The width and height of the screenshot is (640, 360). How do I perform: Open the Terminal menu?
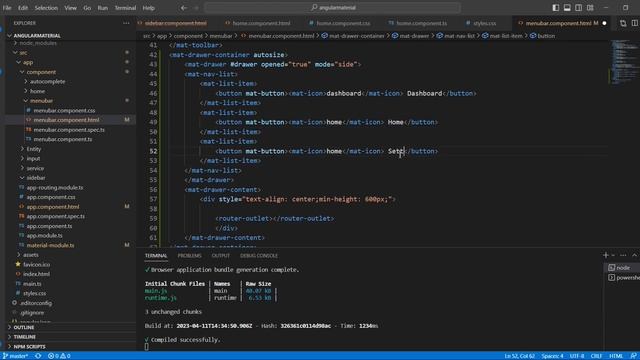coord(125,8)
